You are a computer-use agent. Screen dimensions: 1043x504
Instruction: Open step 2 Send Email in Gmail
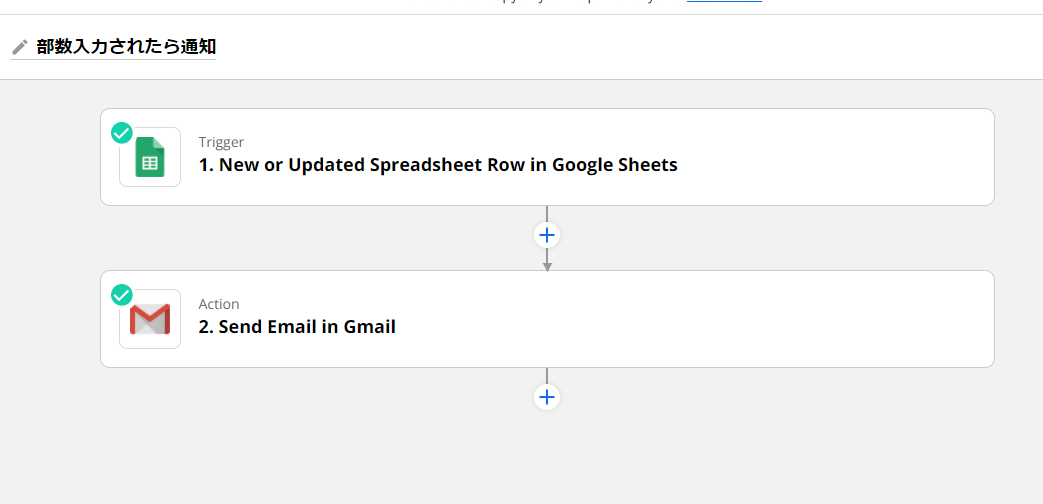click(x=547, y=319)
